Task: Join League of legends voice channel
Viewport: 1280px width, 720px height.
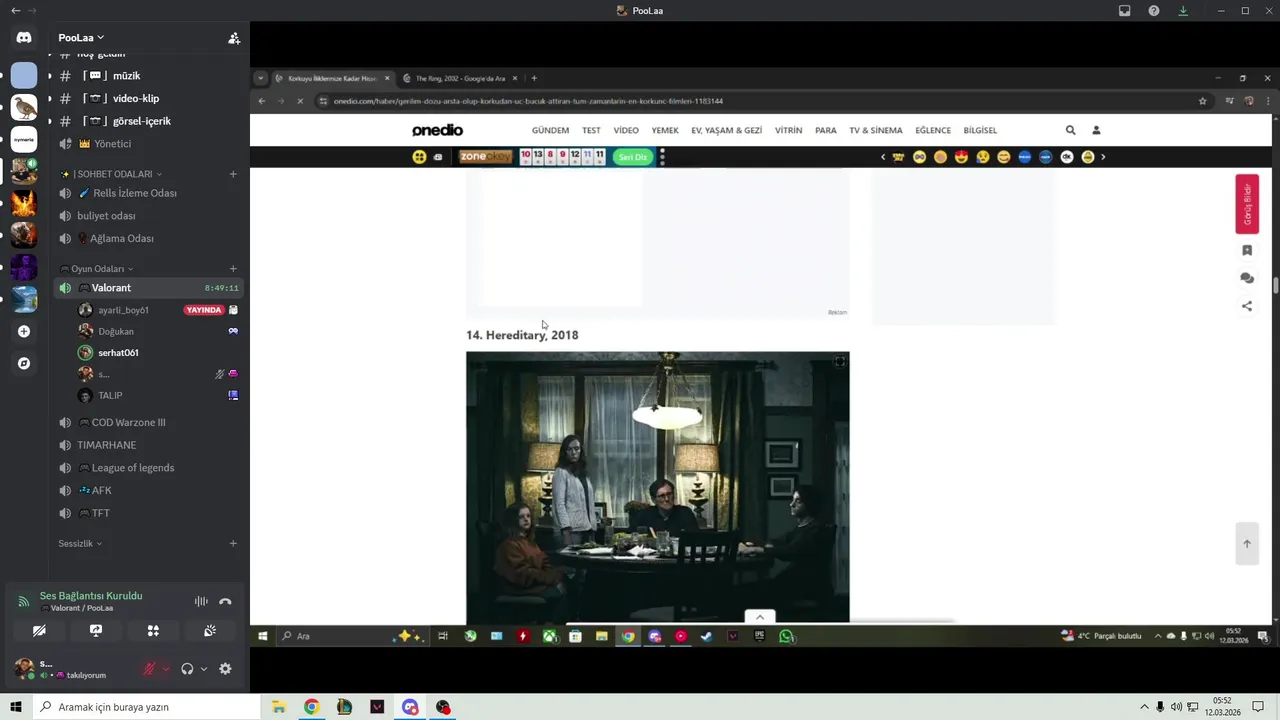Action: pos(149,468)
